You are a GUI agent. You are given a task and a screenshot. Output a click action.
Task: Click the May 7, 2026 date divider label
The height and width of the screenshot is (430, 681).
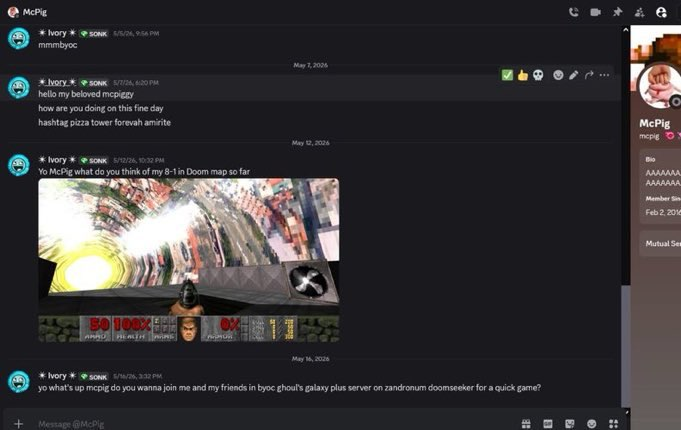tap(311, 65)
